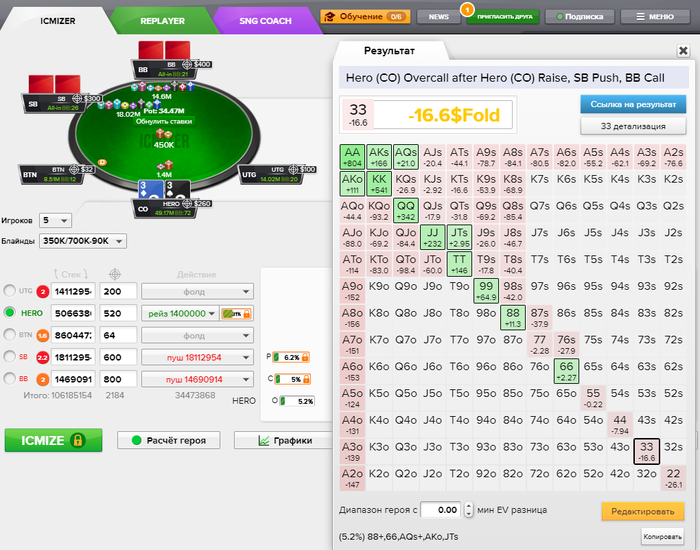Open the Обучение 0/6 tutorial button
Viewport: 700px width, 550px height.
tap(365, 17)
